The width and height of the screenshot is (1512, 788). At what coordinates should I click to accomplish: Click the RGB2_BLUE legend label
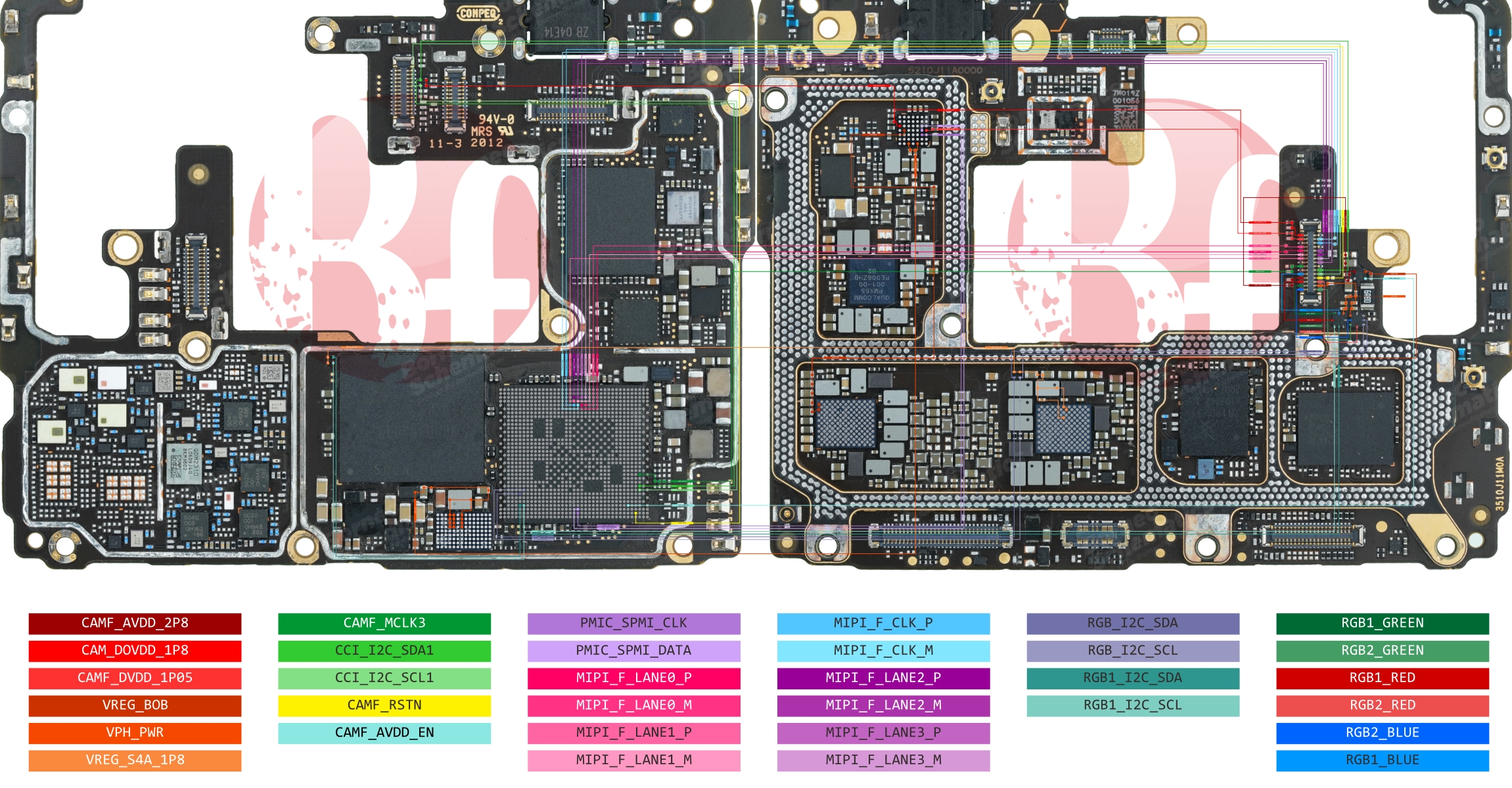[x=1383, y=733]
